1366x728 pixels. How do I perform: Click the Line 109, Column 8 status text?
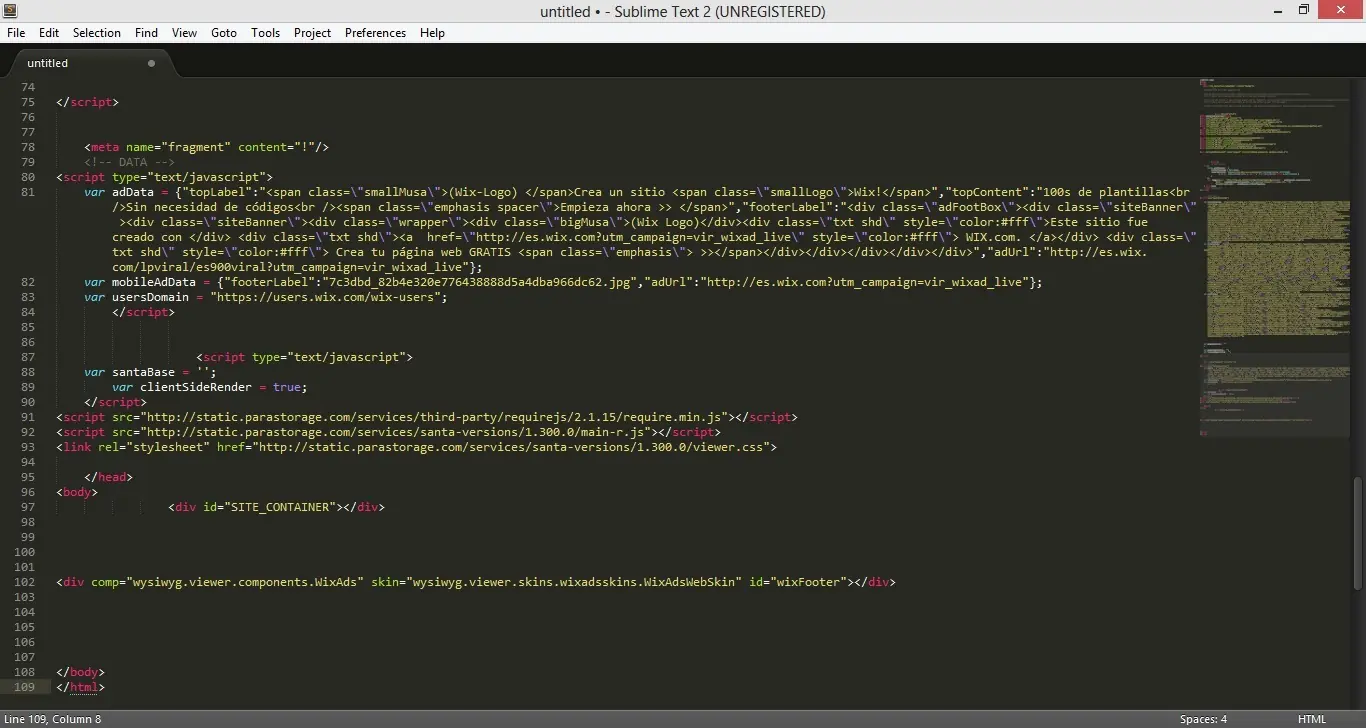tap(53, 719)
